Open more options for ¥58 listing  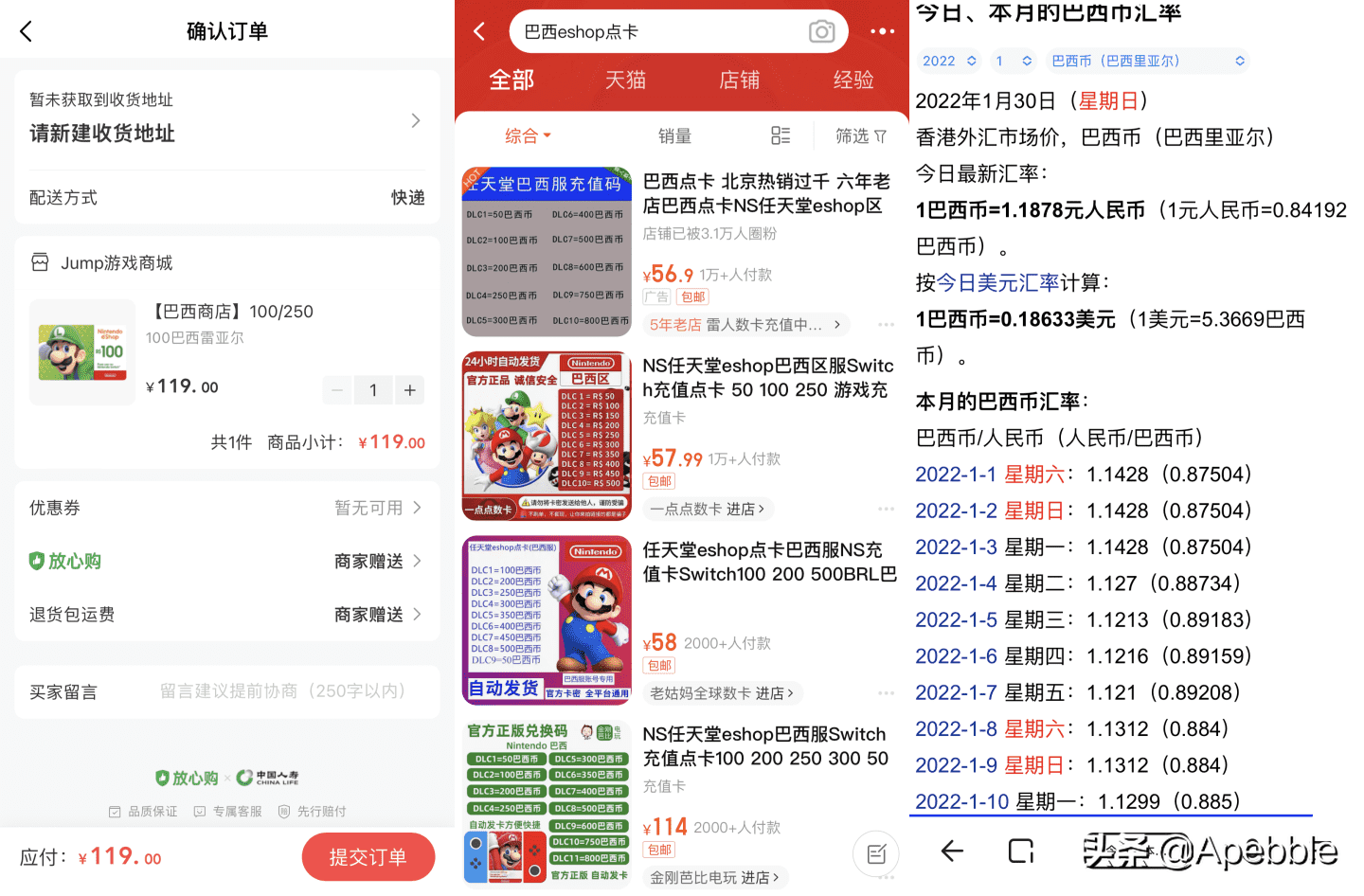point(886,693)
